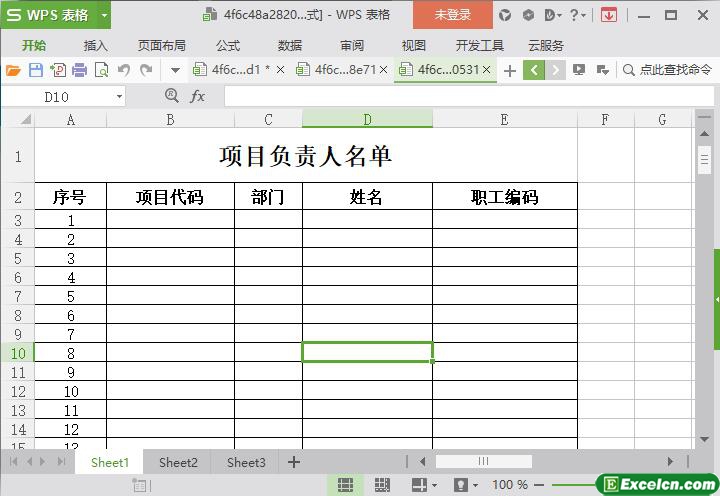Select column B header
720x496 pixels.
point(170,119)
